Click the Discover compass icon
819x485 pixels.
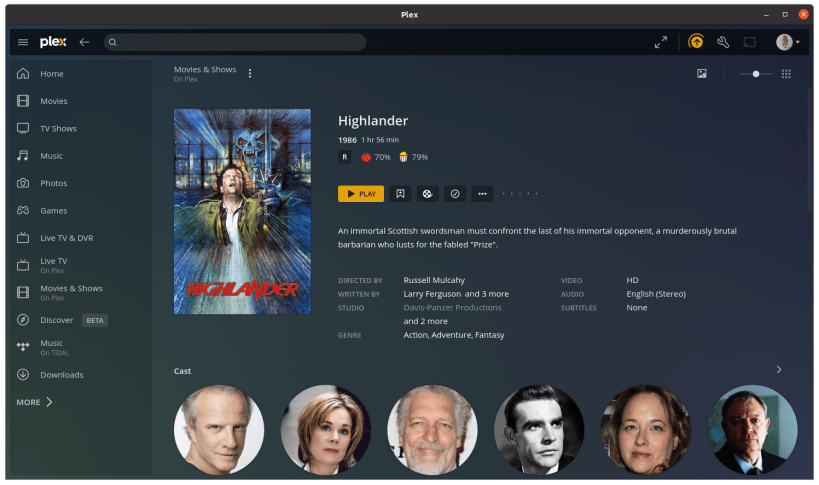(x=23, y=320)
